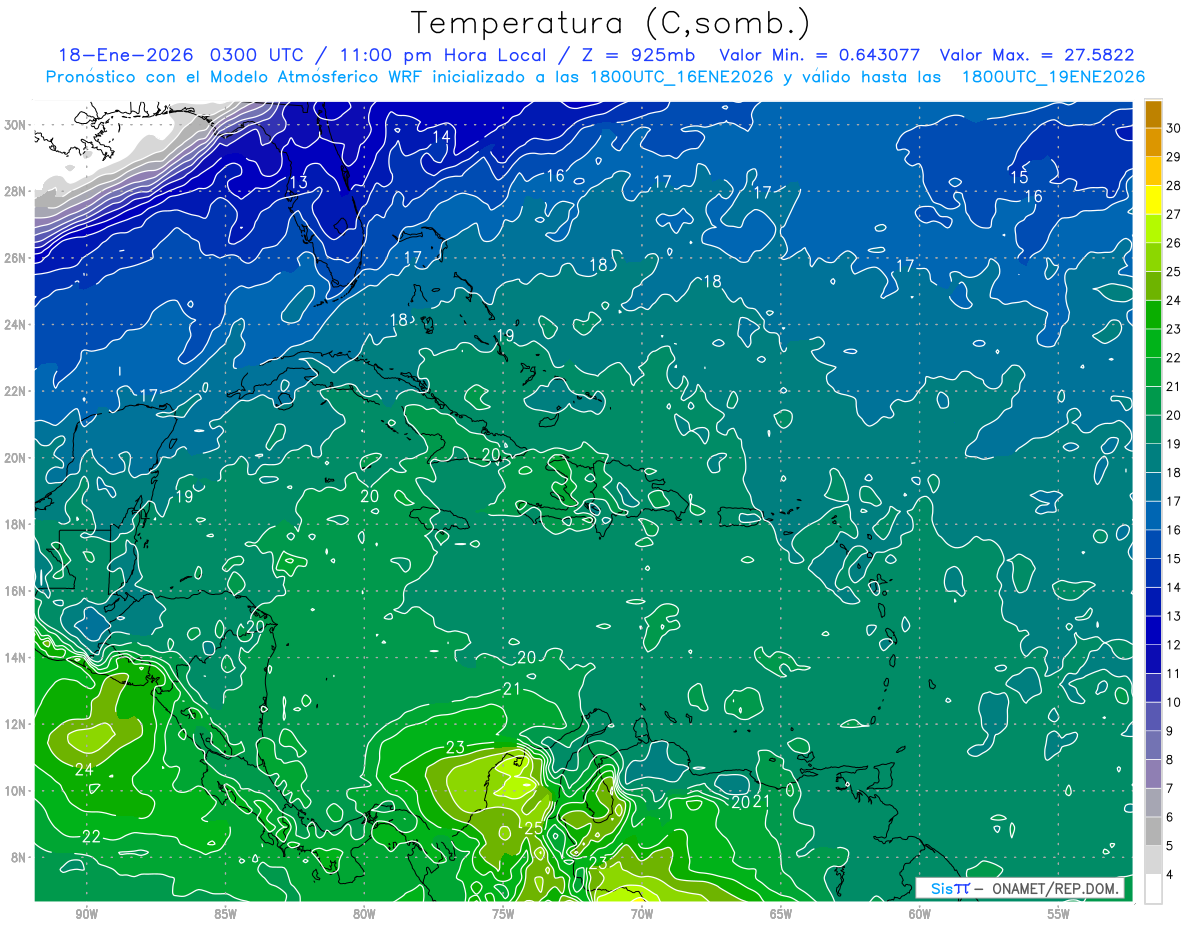The image size is (1200, 927).
Task: Pick the yellow swatch between 27 and 28
Action: pos(1153,199)
